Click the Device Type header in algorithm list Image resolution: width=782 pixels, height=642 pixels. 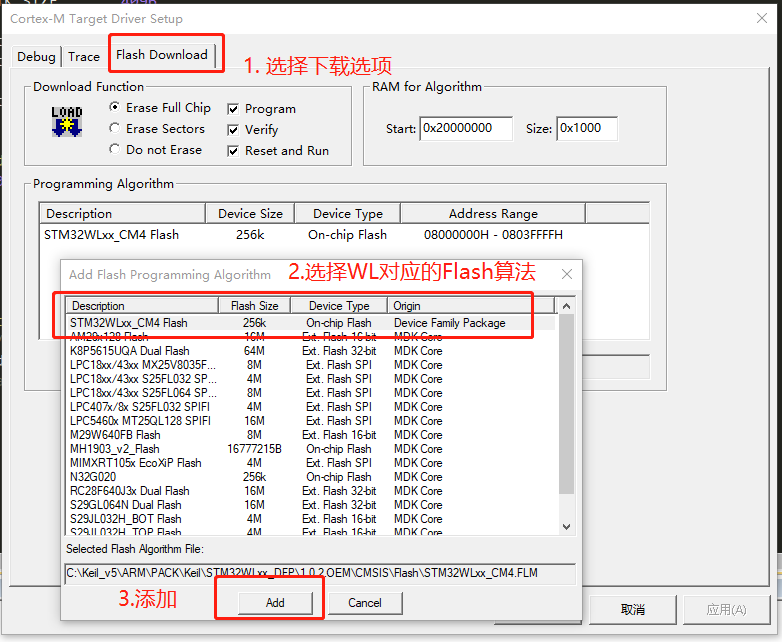tap(339, 306)
